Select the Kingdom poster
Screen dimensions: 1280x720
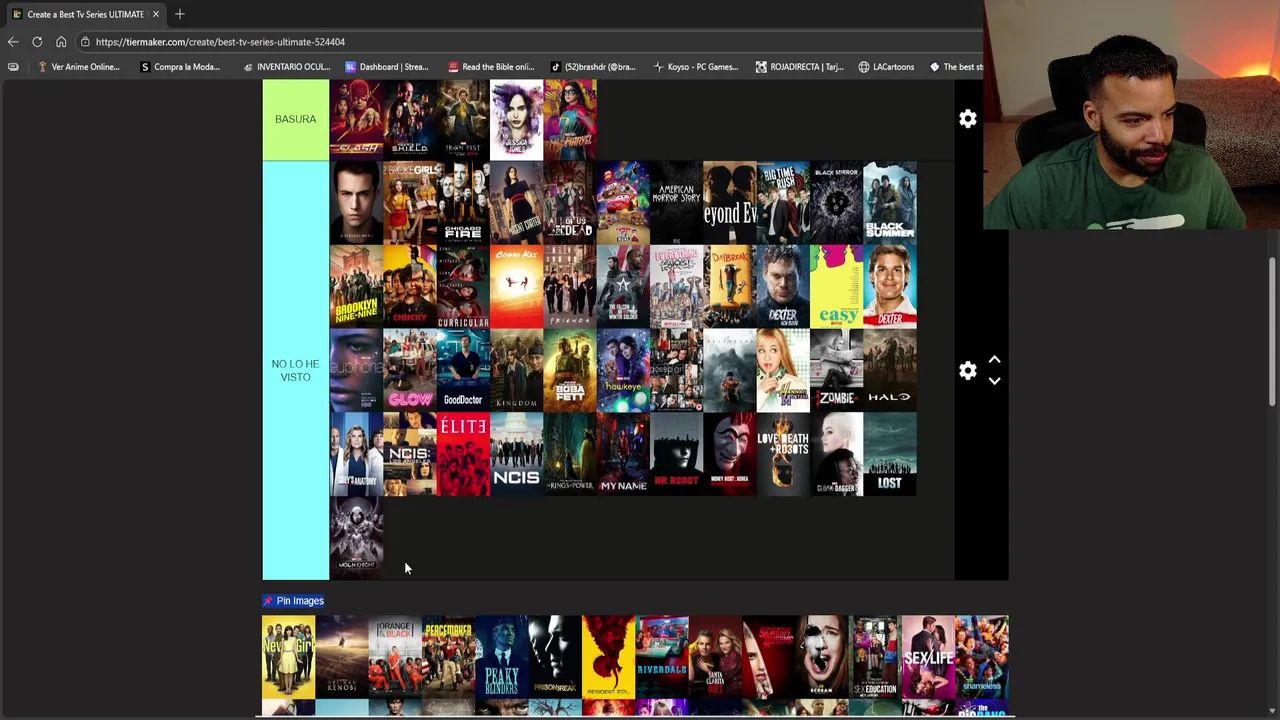516,371
